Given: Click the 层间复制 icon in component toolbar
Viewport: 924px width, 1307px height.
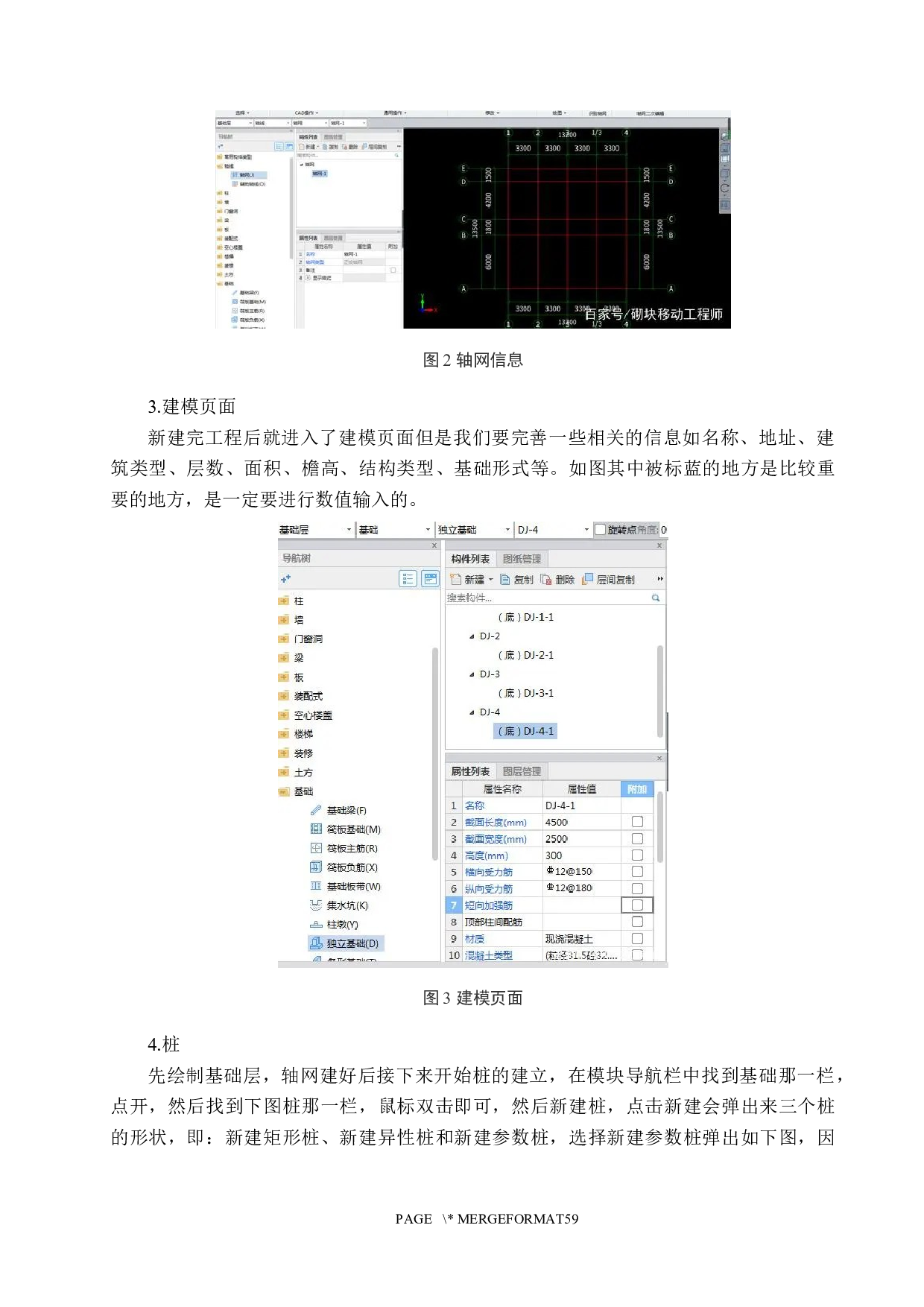Looking at the screenshot, I should [x=588, y=578].
